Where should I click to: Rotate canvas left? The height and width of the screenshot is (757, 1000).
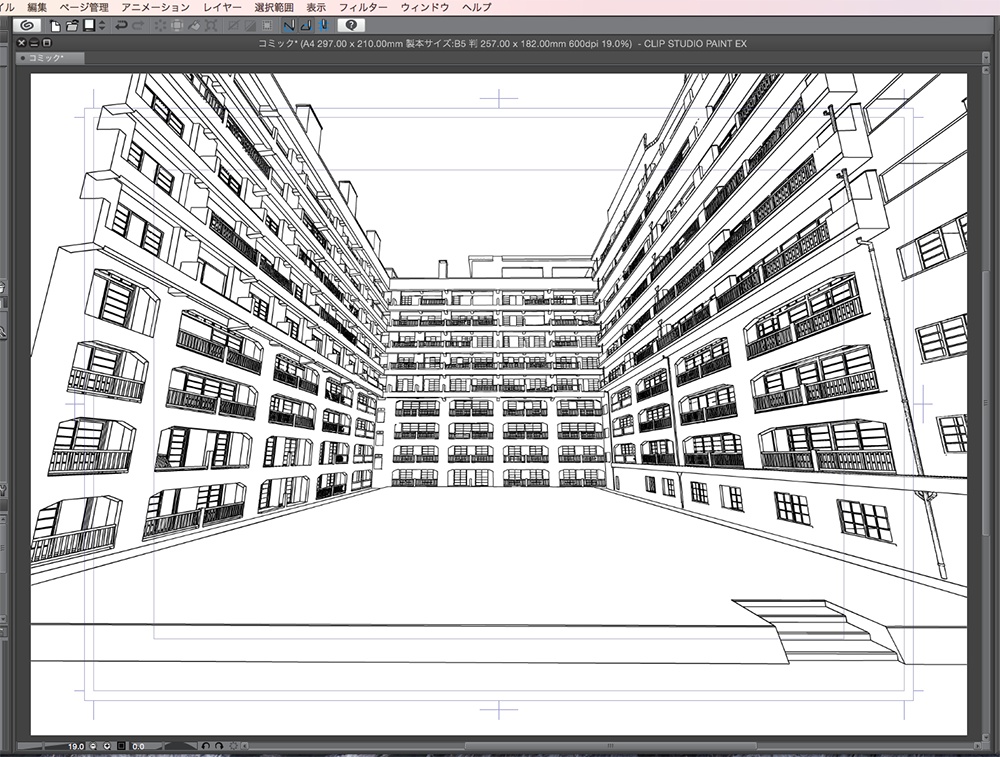coord(206,746)
